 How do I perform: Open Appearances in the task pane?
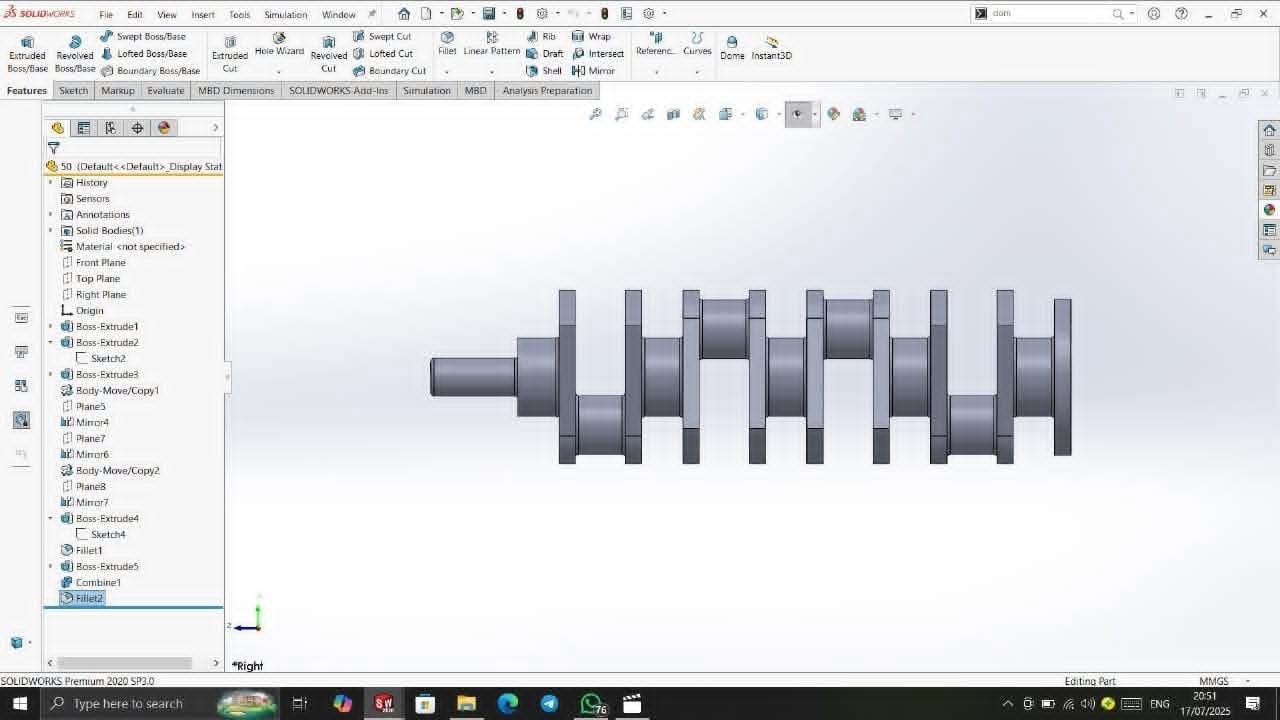tap(1270, 210)
